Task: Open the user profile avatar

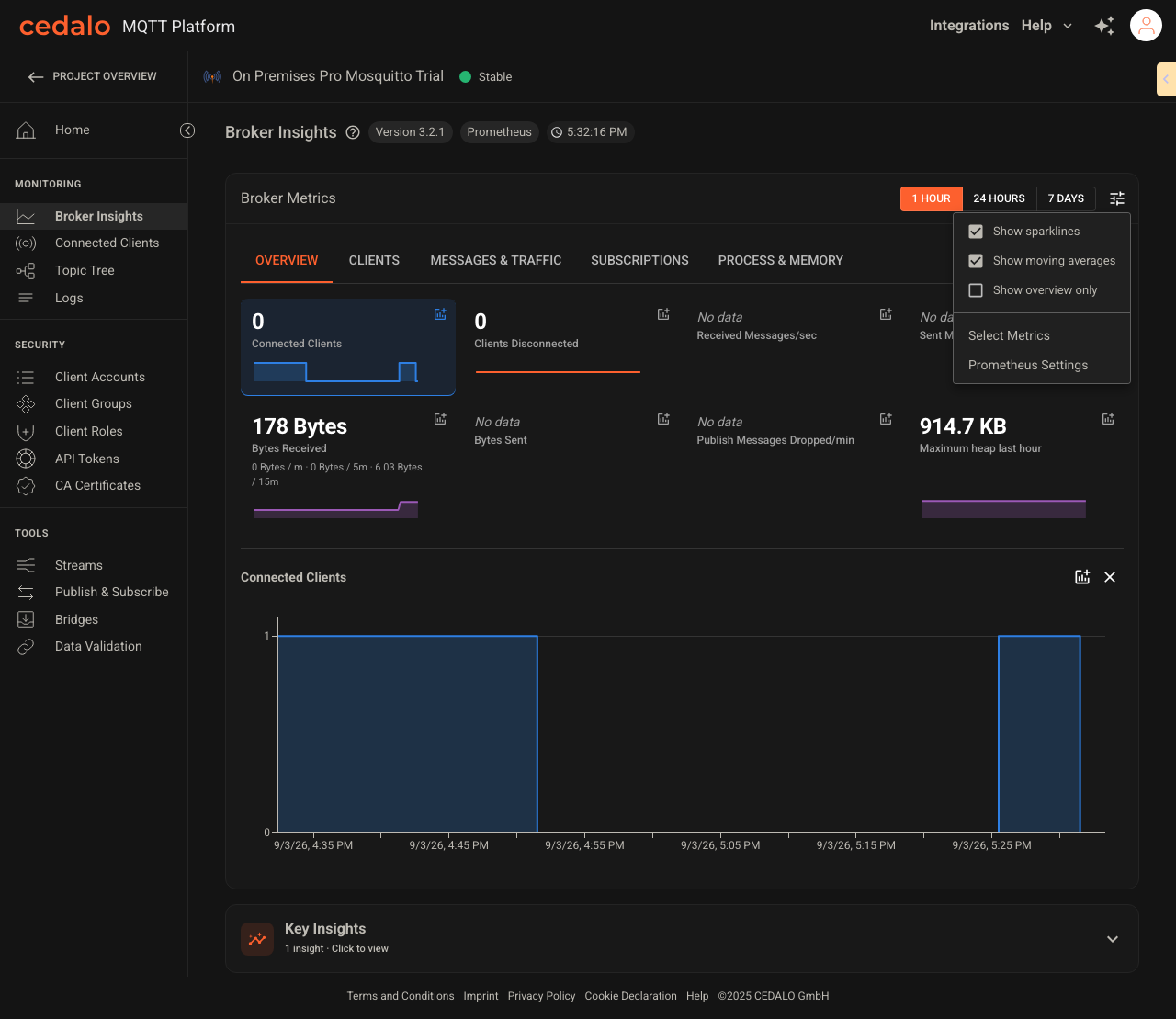Action: coord(1147,26)
